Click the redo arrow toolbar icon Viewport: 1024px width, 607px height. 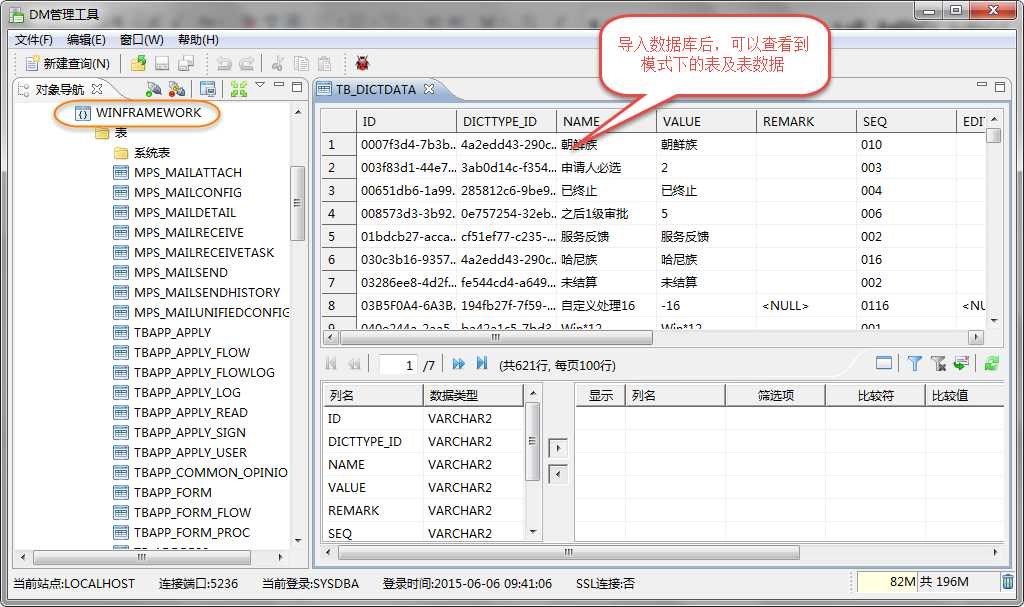pyautogui.click(x=246, y=63)
